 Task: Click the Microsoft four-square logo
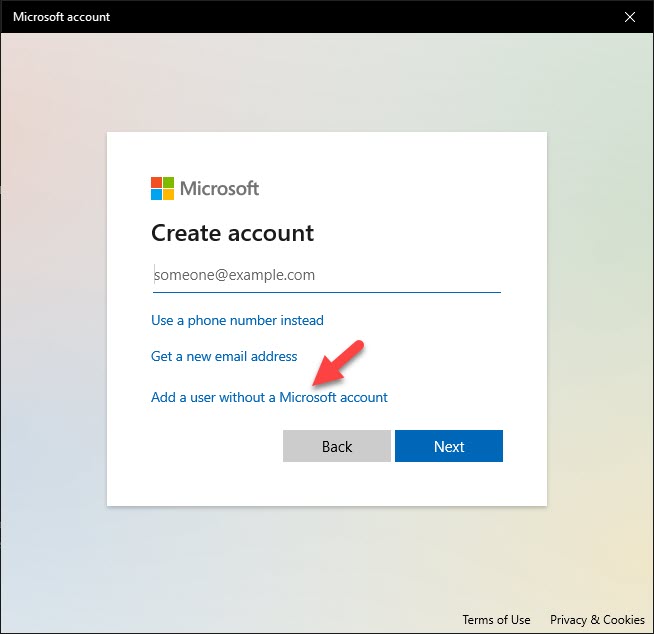[162, 189]
